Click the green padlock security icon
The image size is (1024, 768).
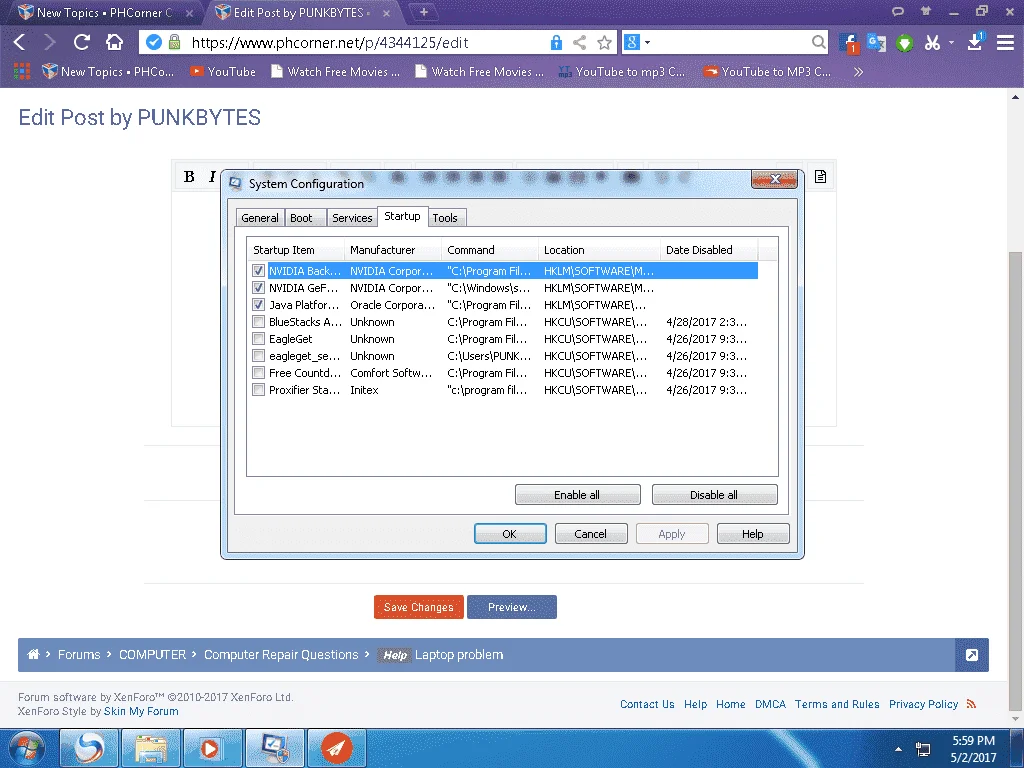(x=174, y=42)
